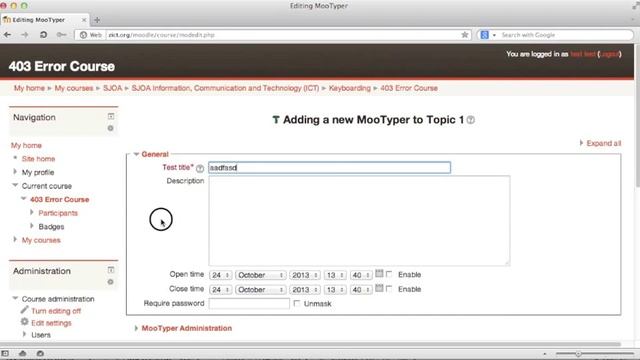
Task: Click Navigation block actions gear icon
Action: (110, 128)
